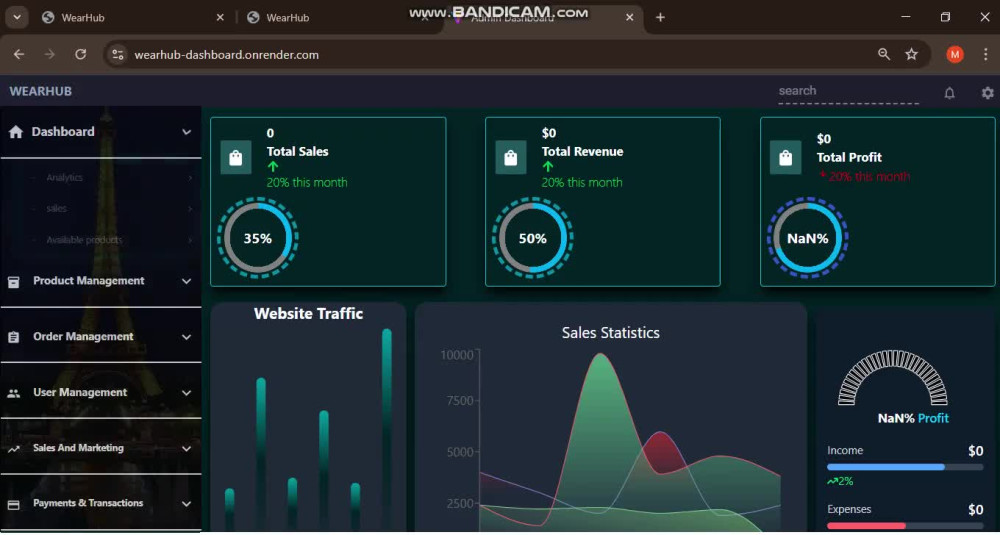This screenshot has width=1000, height=535.
Task: Switch to the second WearHub browser tab
Action: point(338,18)
